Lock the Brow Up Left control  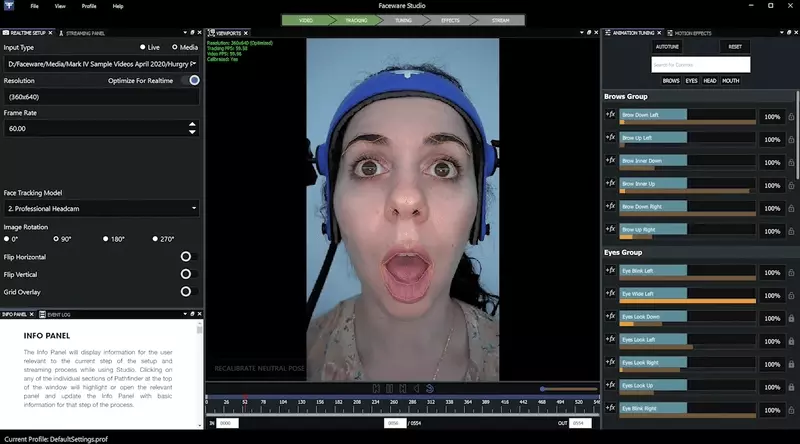click(x=791, y=140)
